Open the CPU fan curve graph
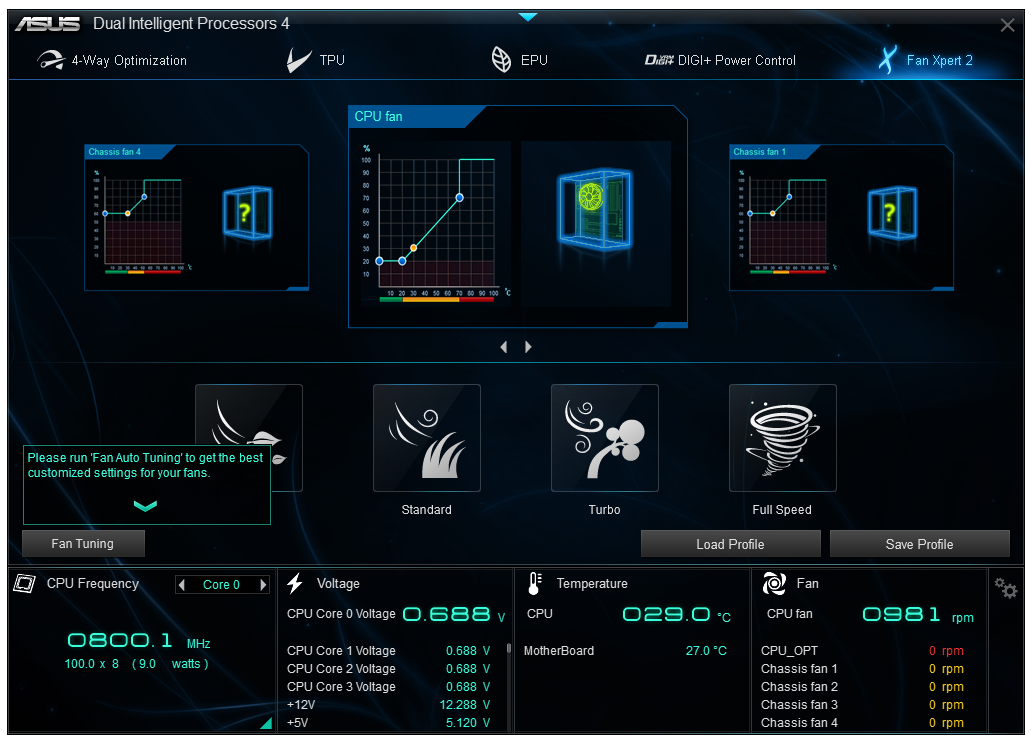Screen dimensions: 1031x741 click(435, 224)
